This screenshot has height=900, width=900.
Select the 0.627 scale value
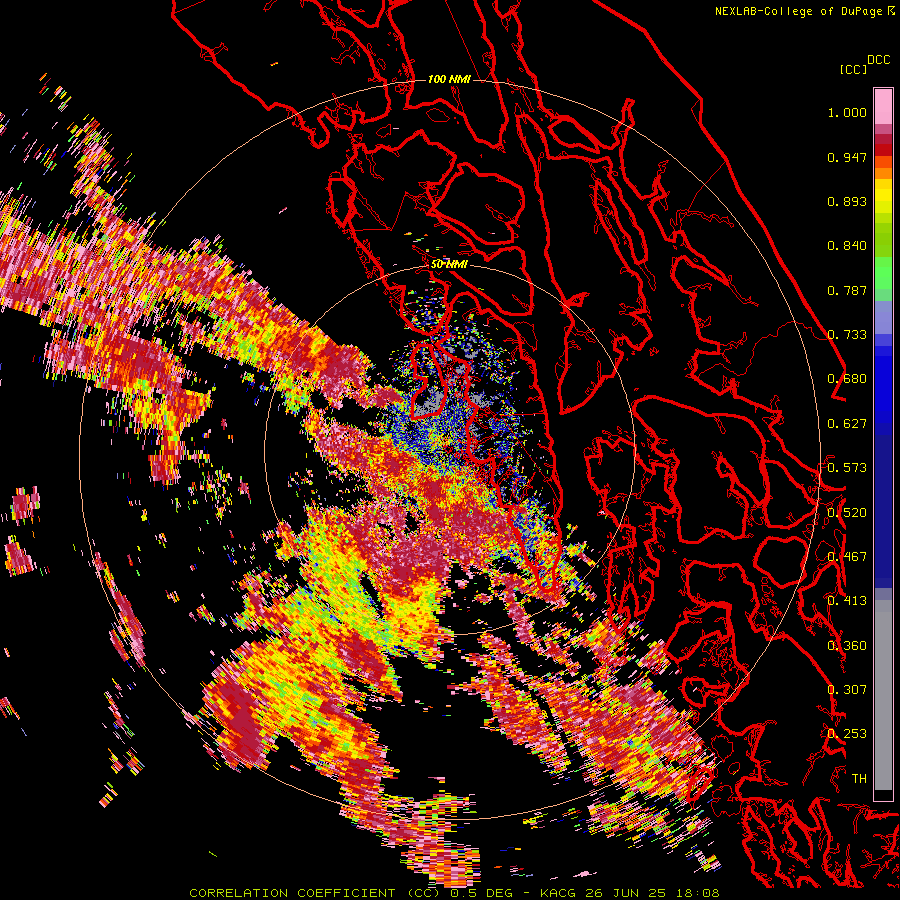tap(847, 424)
